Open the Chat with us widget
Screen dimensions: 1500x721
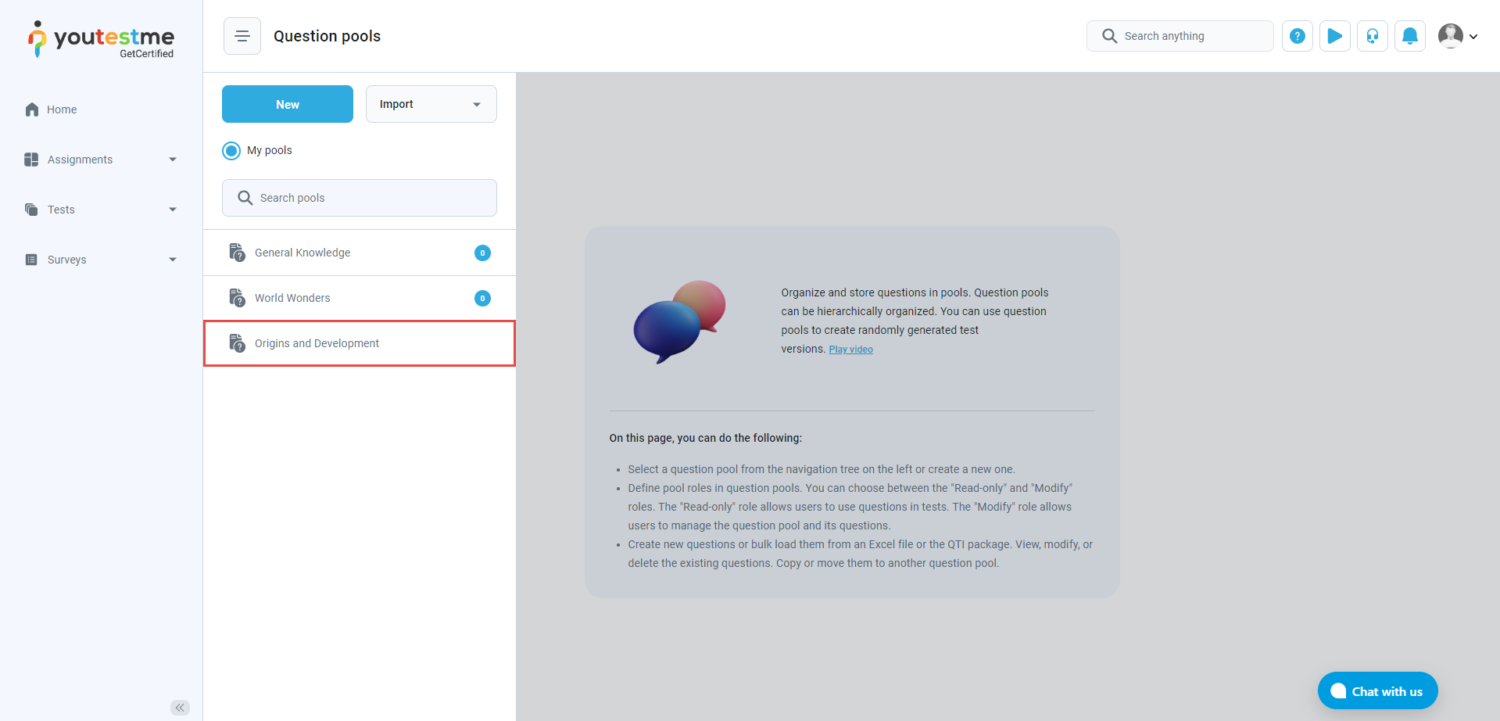(x=1377, y=691)
